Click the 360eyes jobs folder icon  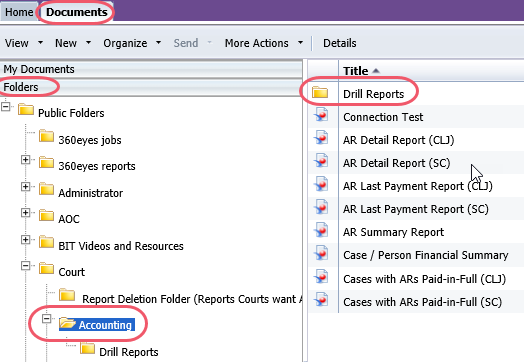(46, 136)
